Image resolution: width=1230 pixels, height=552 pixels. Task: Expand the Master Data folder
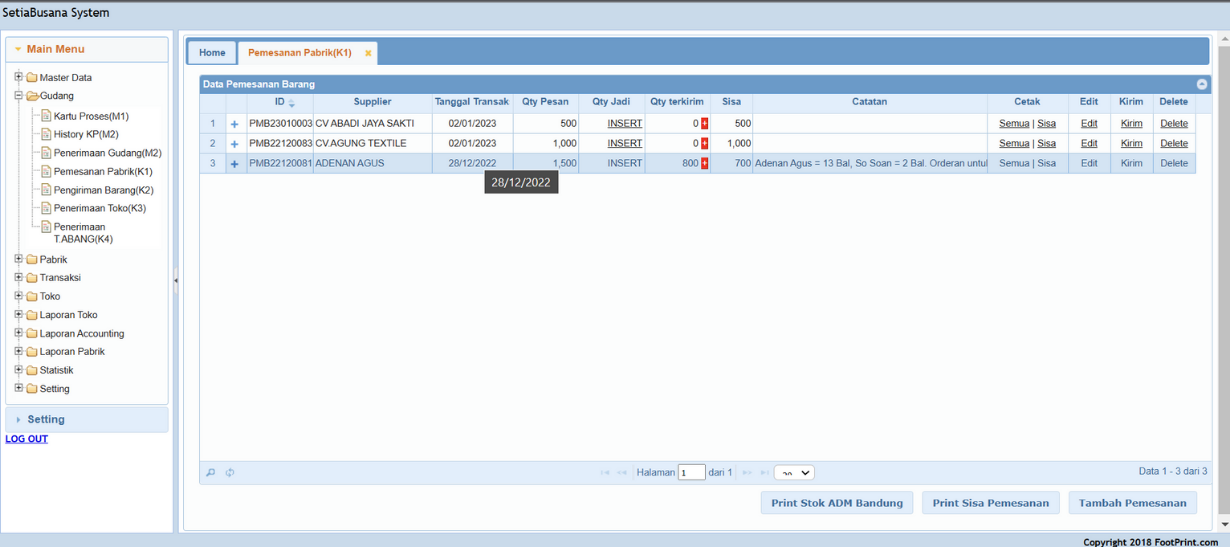tap(19, 77)
